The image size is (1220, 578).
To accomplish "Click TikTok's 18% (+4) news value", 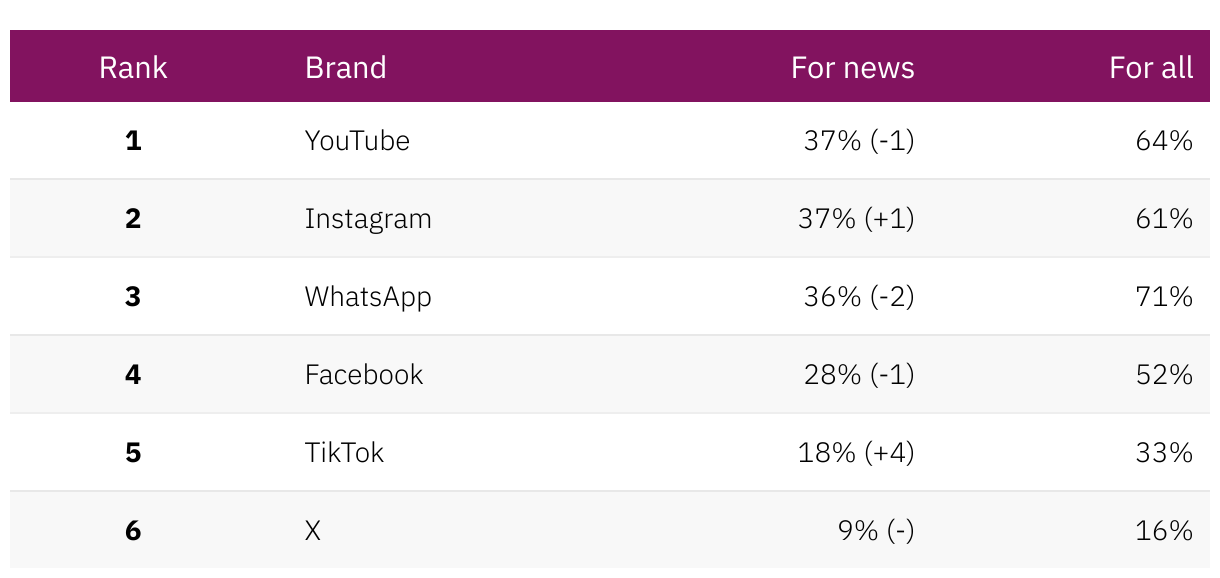I will click(x=856, y=453).
